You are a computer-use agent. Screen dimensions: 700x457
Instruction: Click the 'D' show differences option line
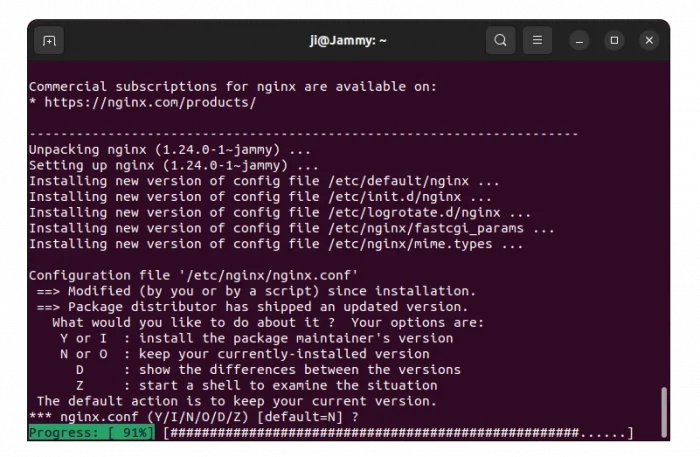click(267, 370)
